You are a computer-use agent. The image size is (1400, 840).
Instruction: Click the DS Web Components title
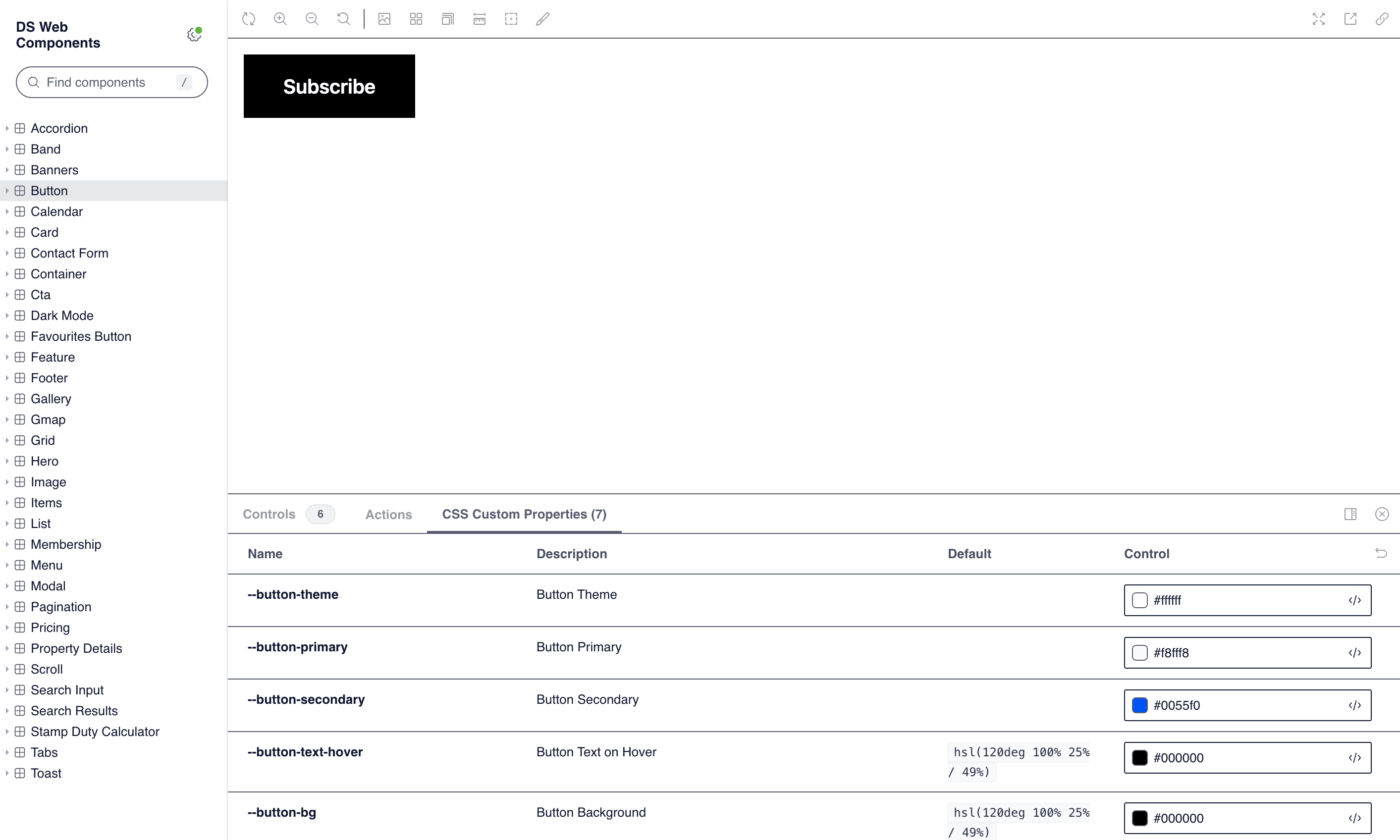tap(58, 35)
